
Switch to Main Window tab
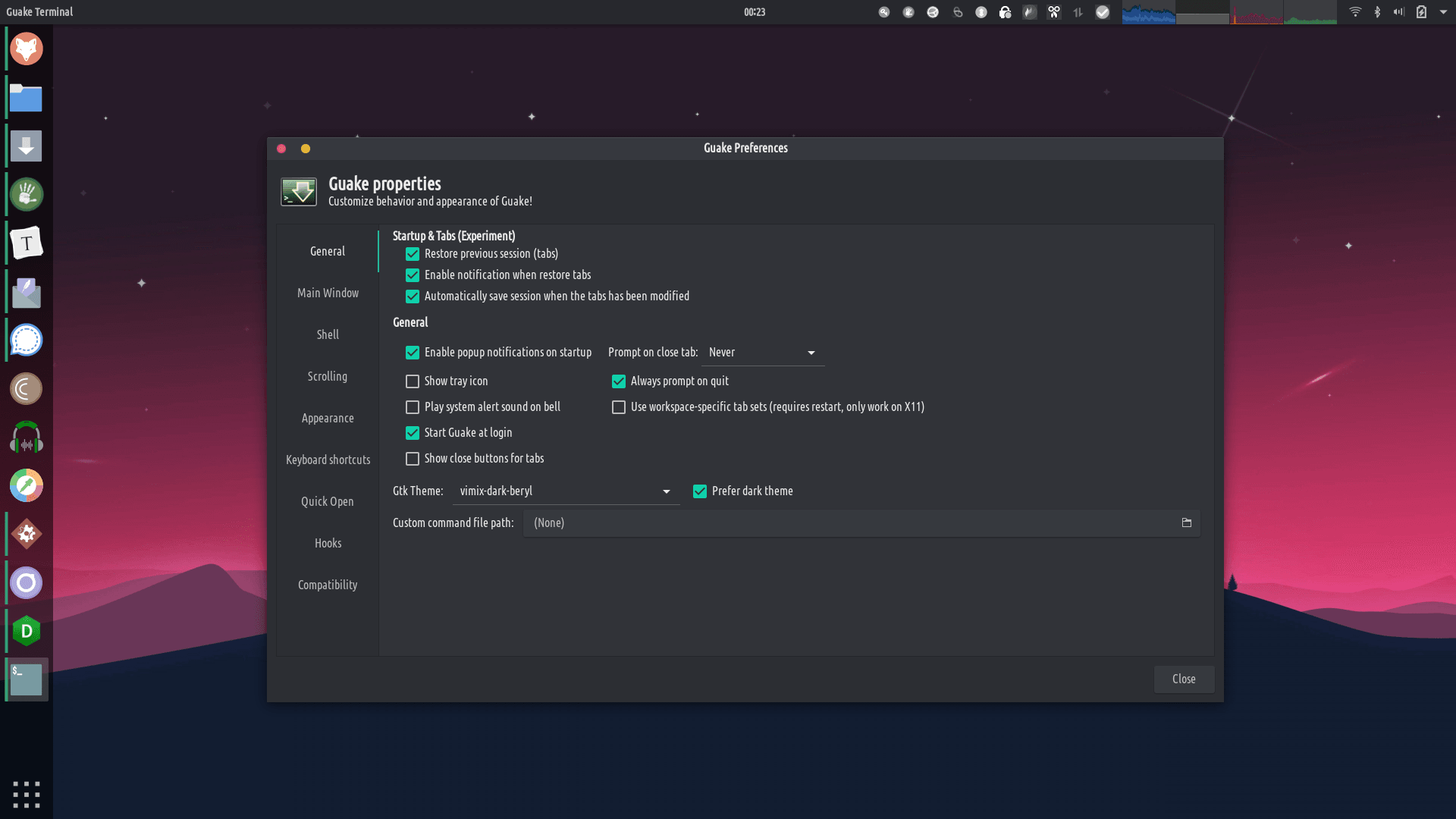[x=328, y=293]
